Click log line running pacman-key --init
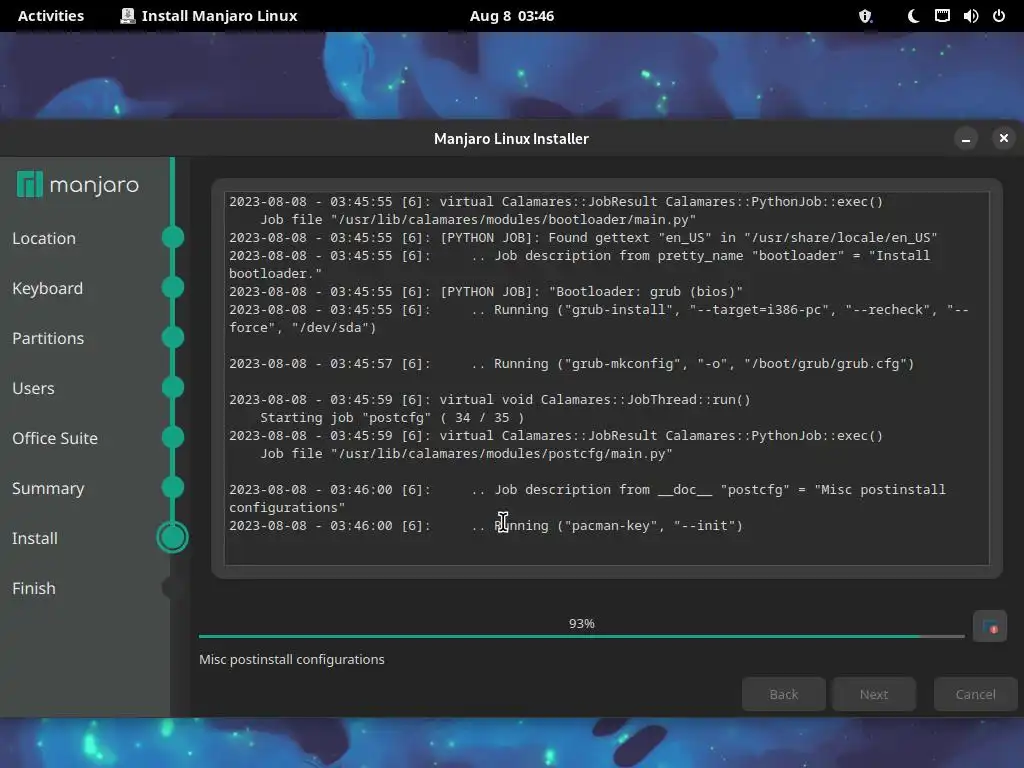This screenshot has height=768, width=1024. [x=486, y=526]
